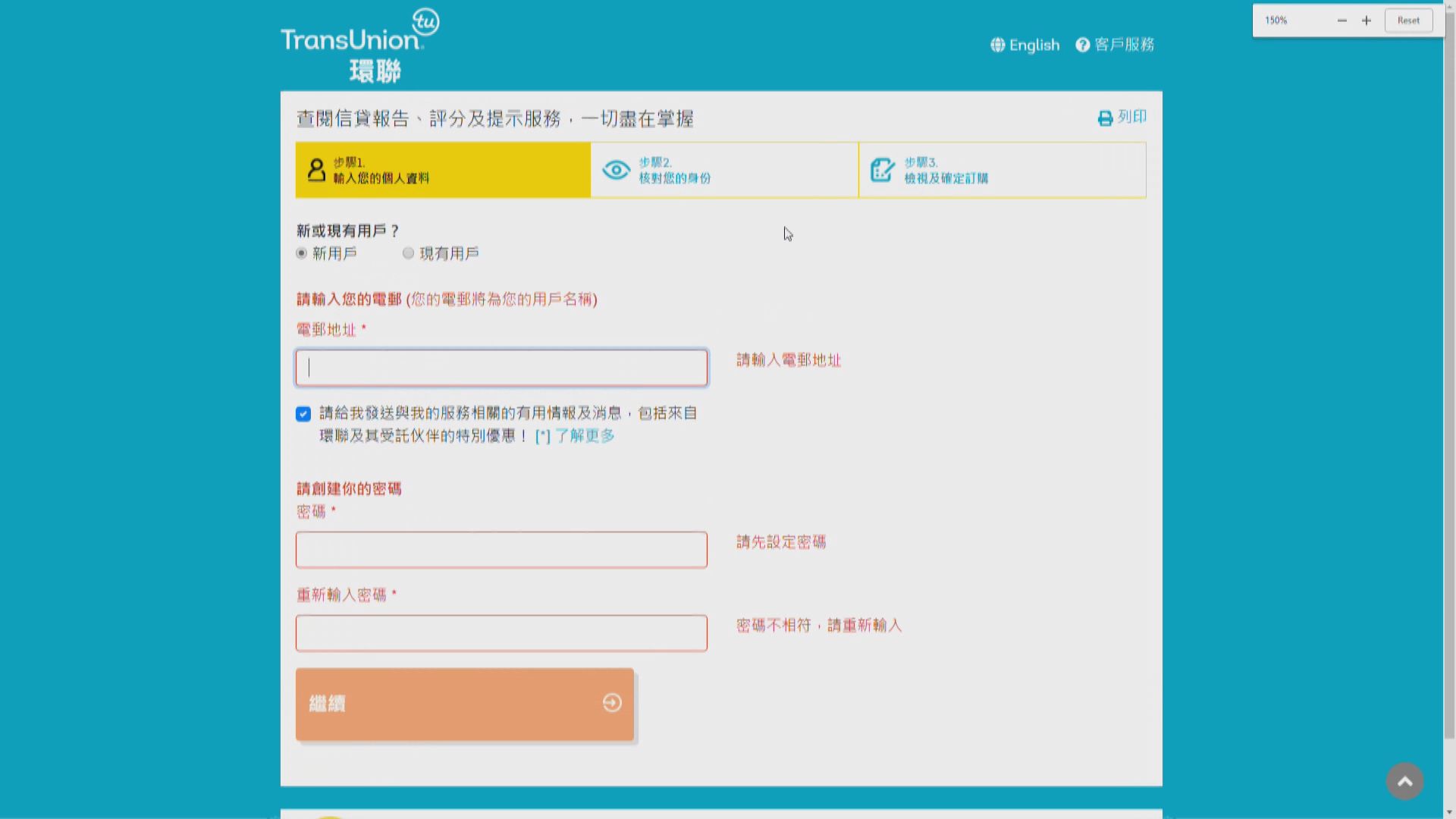The image size is (1456, 819).
Task: Click the printer icon next to 列印
Action: [1104, 118]
